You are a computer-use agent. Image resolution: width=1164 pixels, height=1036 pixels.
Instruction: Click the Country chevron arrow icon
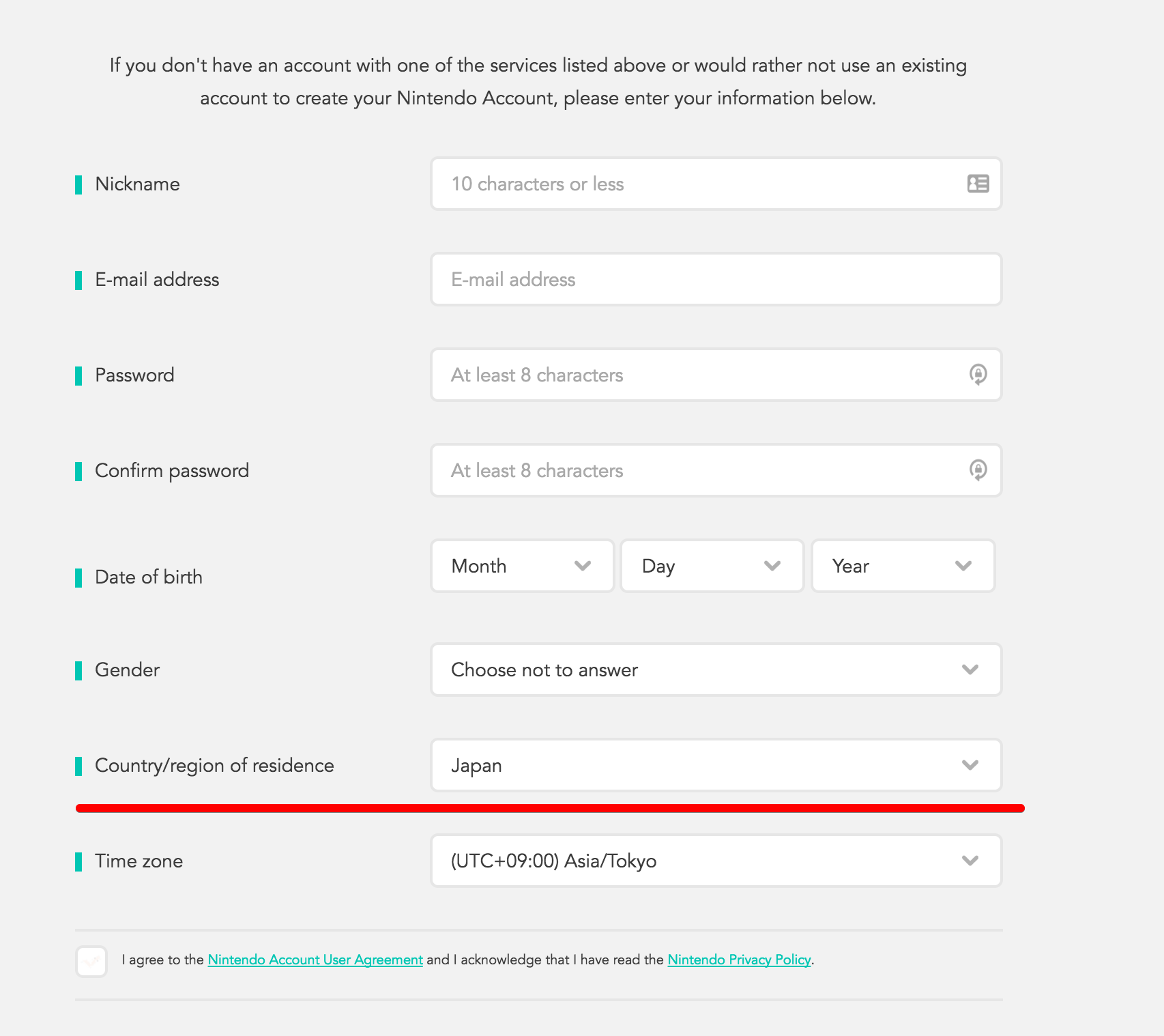point(970,765)
